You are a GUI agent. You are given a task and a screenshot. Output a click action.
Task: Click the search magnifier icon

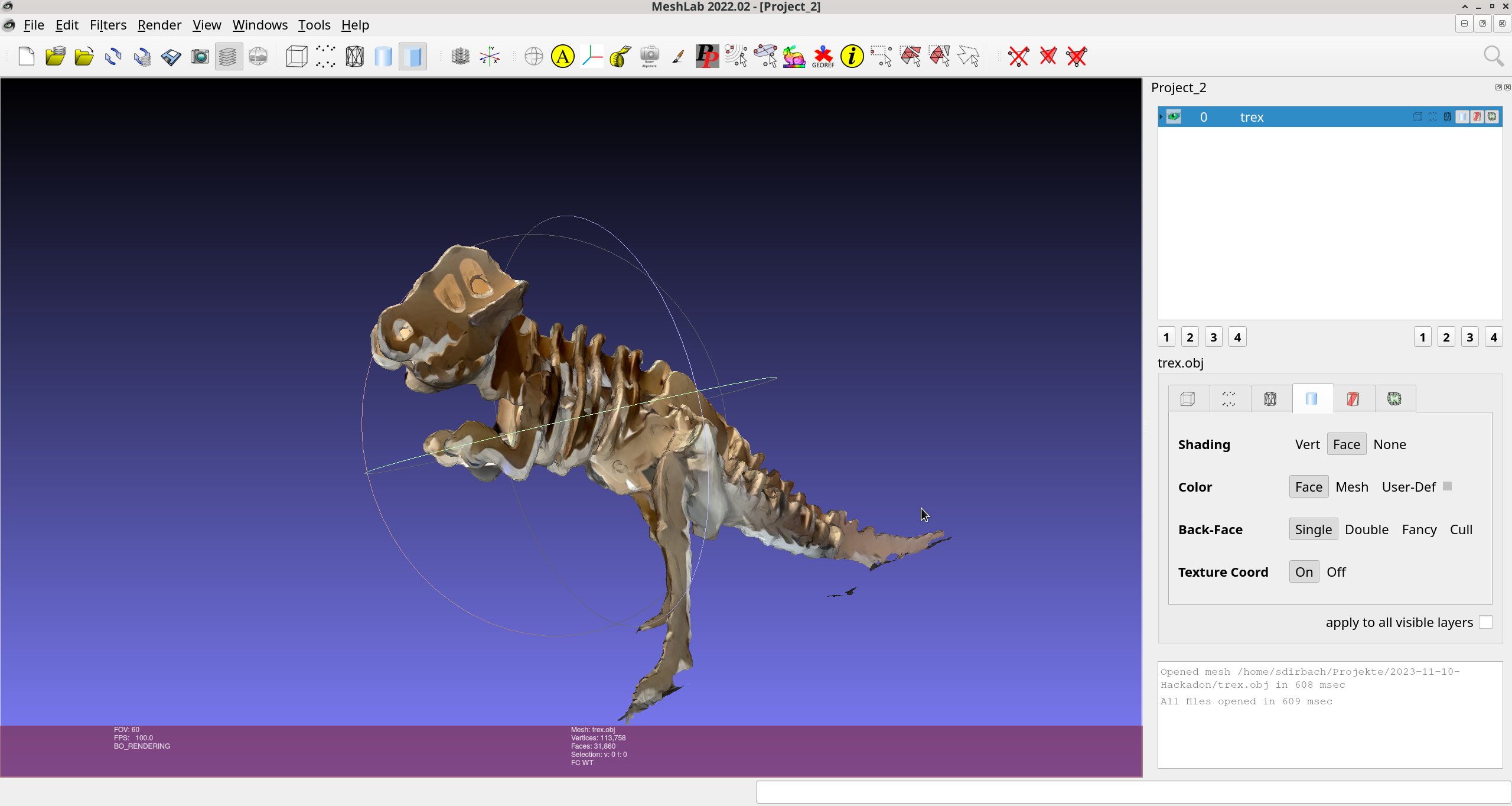coord(1493,57)
